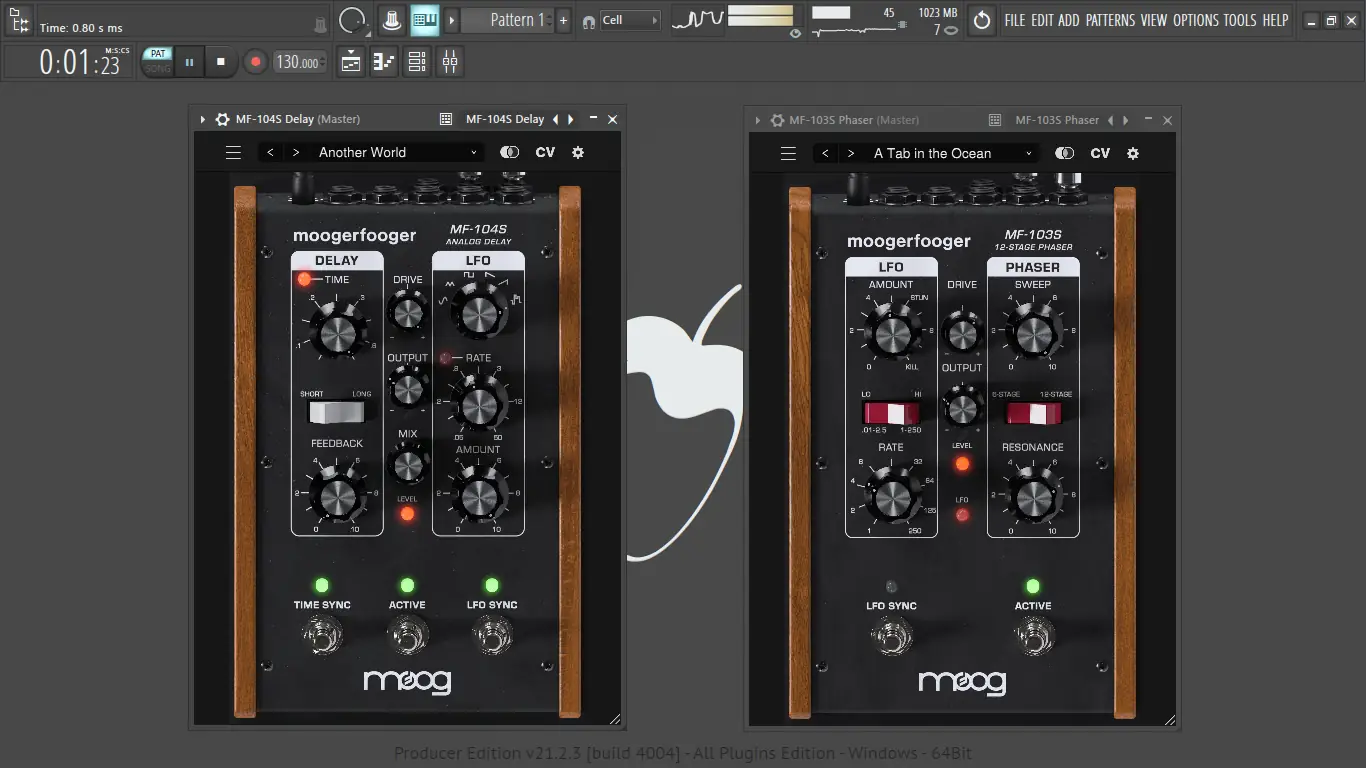1366x768 pixels.
Task: Toggle the 6-STAGE/12-STAGE phaser switch
Action: [1033, 413]
